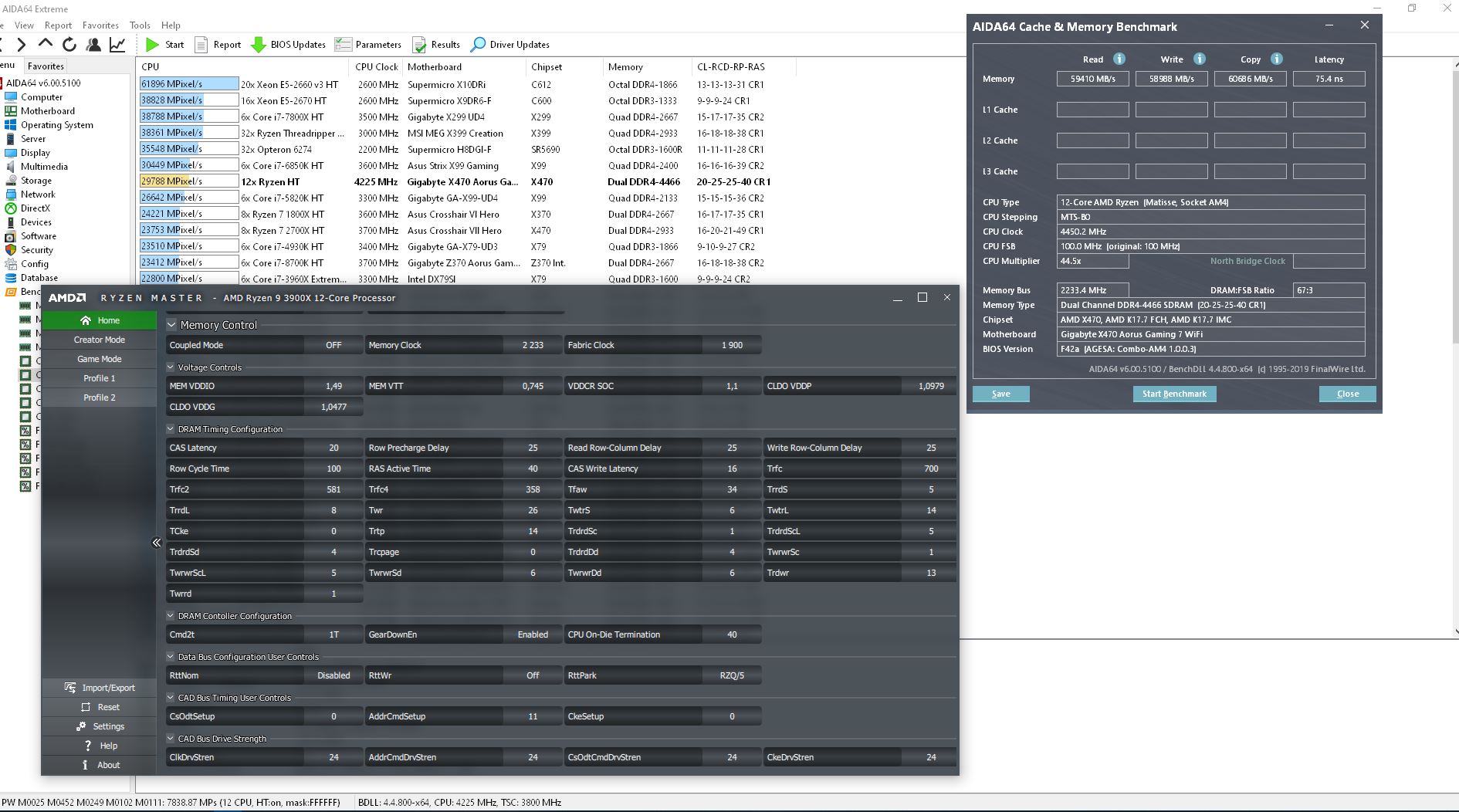Select Computer in the AIDA64 tree
The width and height of the screenshot is (1459, 812).
[x=42, y=97]
